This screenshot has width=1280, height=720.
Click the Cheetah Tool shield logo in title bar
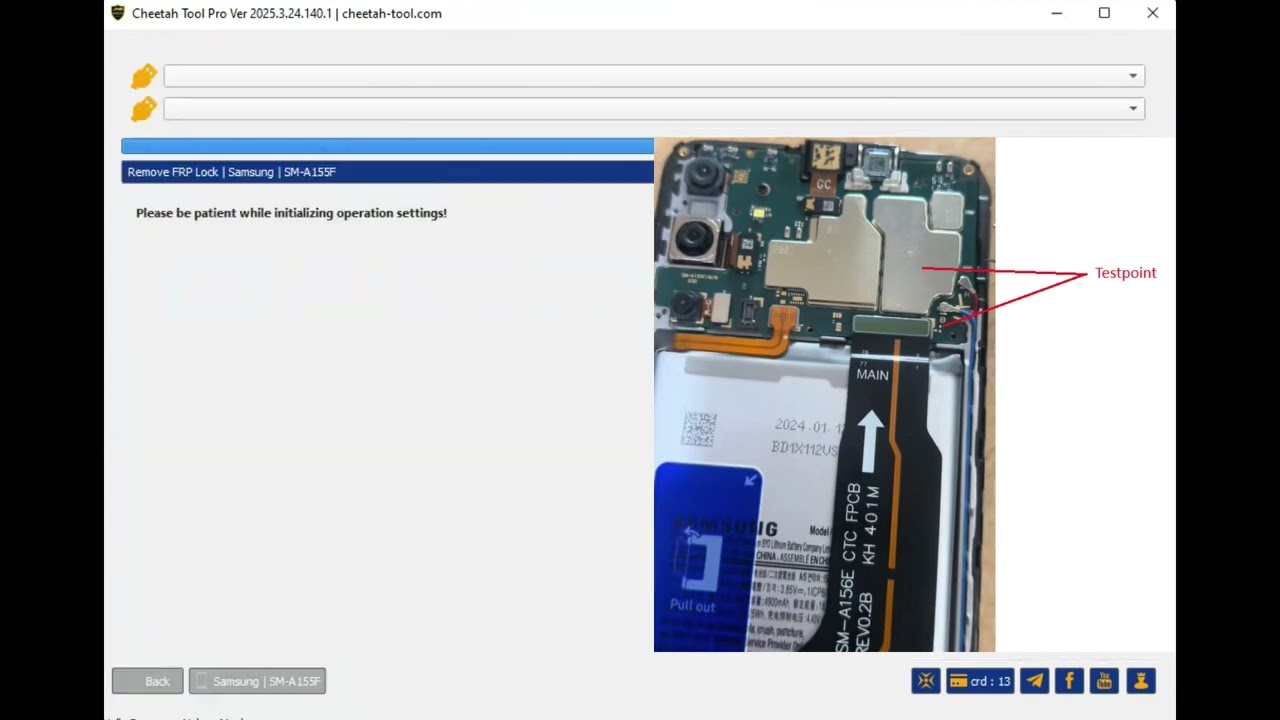118,13
